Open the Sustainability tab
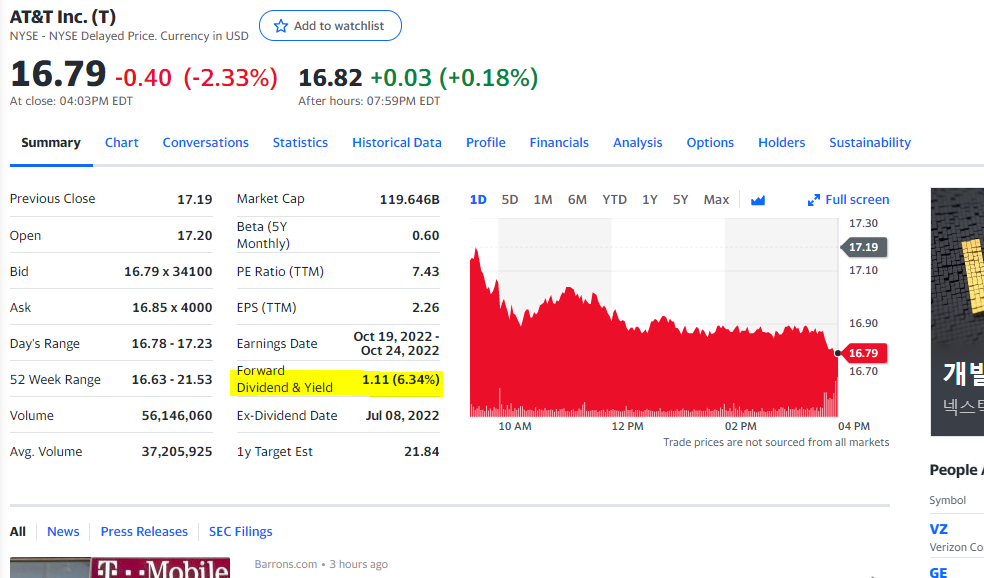 click(x=870, y=142)
